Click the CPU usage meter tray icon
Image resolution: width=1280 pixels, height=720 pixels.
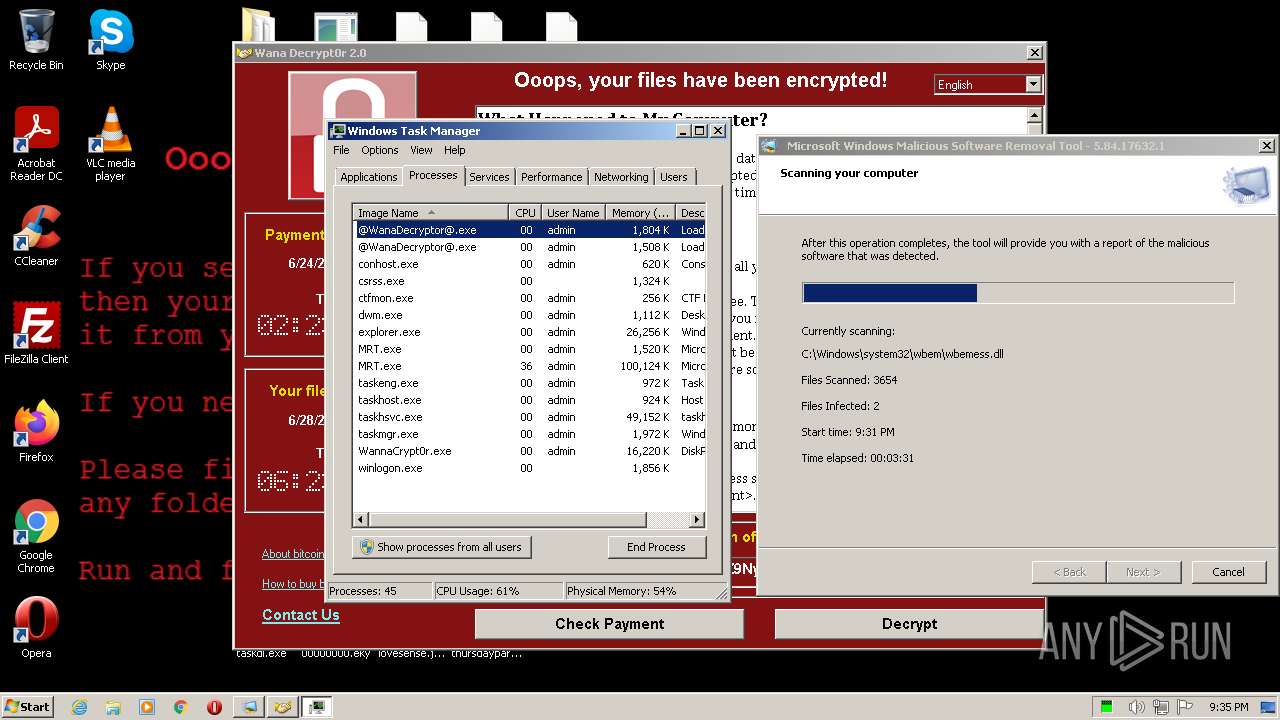pos(1107,707)
